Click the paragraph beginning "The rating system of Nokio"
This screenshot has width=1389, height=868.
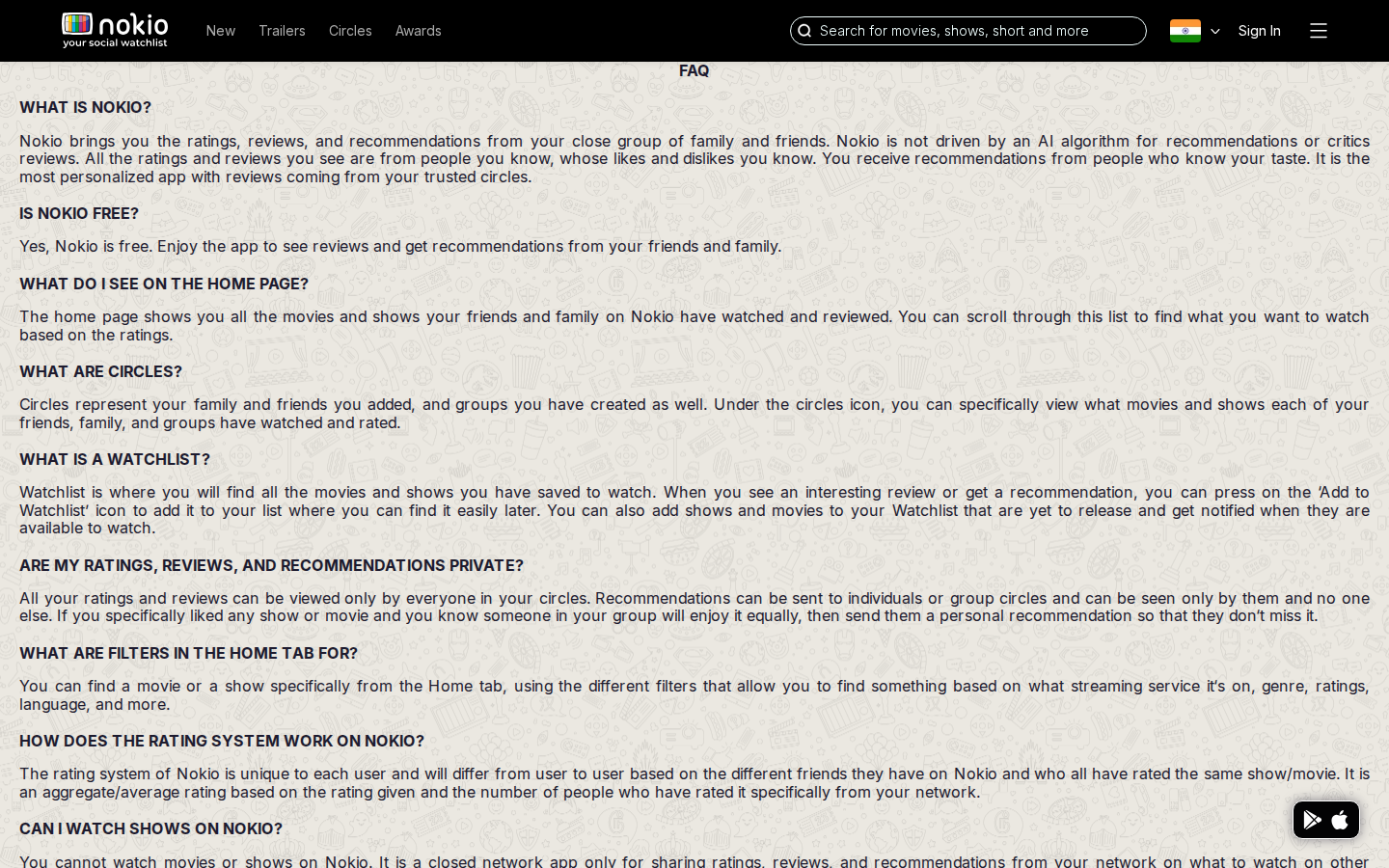click(x=694, y=782)
